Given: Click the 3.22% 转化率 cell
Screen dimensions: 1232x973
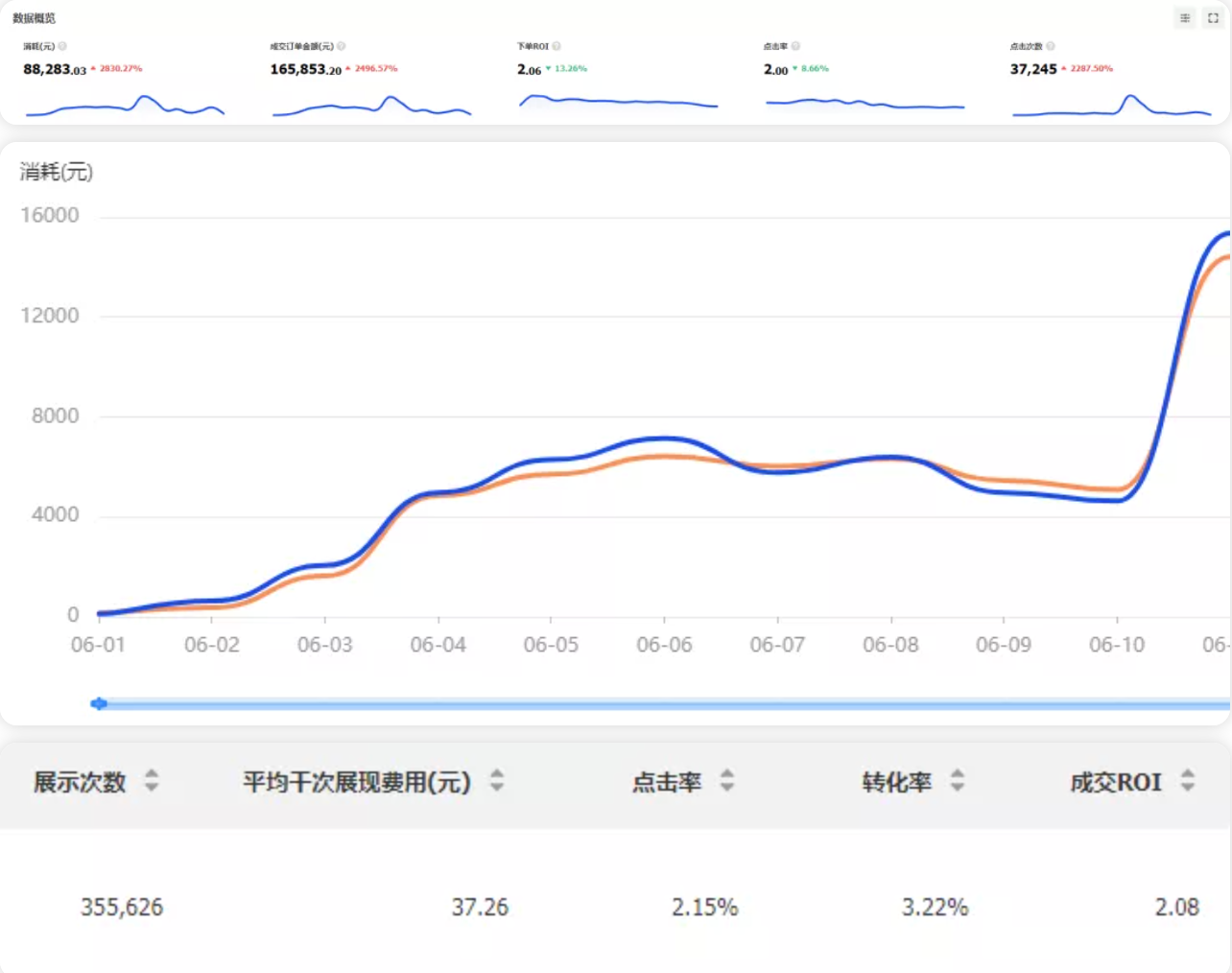Looking at the screenshot, I should 935,907.
